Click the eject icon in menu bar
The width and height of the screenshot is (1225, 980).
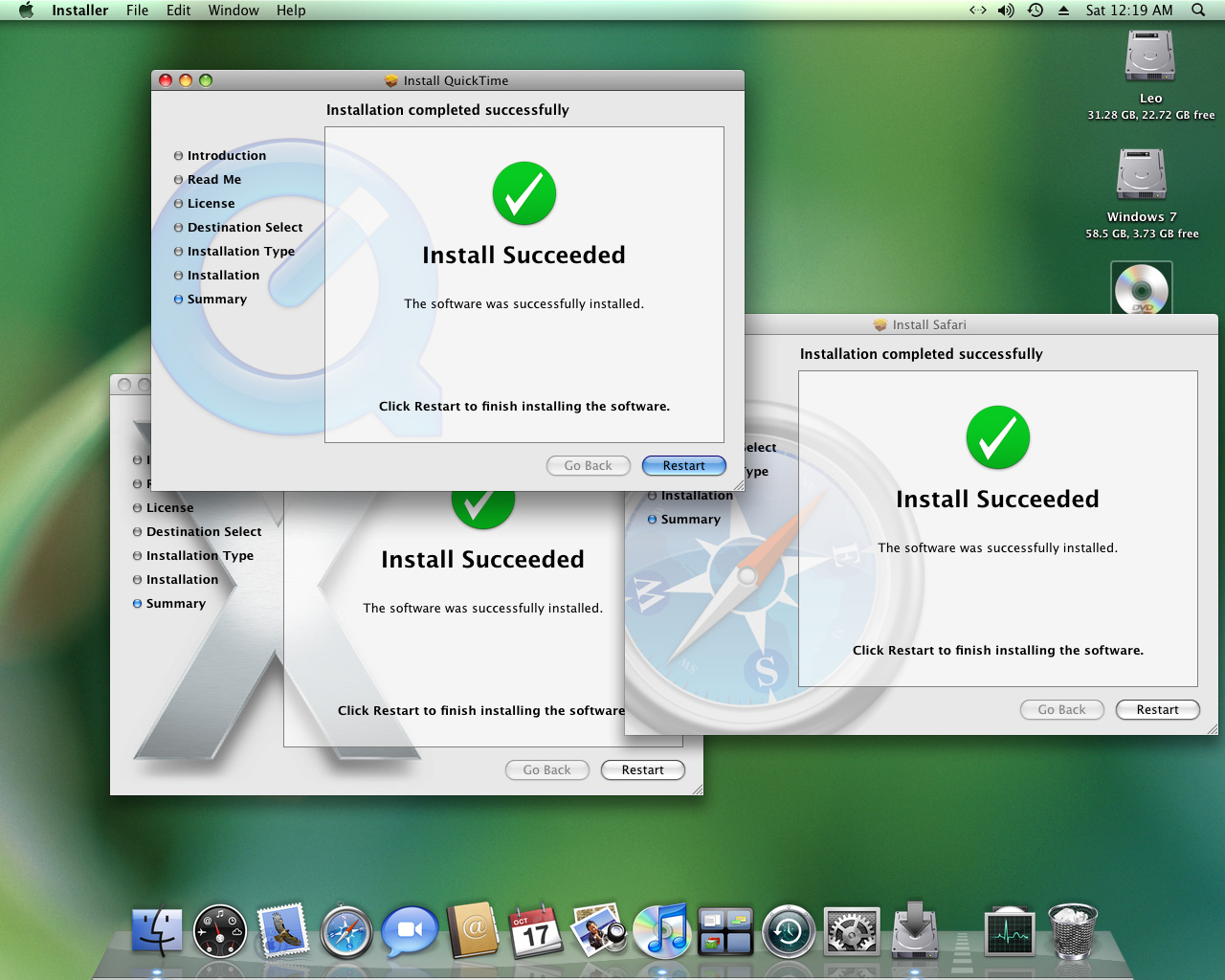point(1063,11)
